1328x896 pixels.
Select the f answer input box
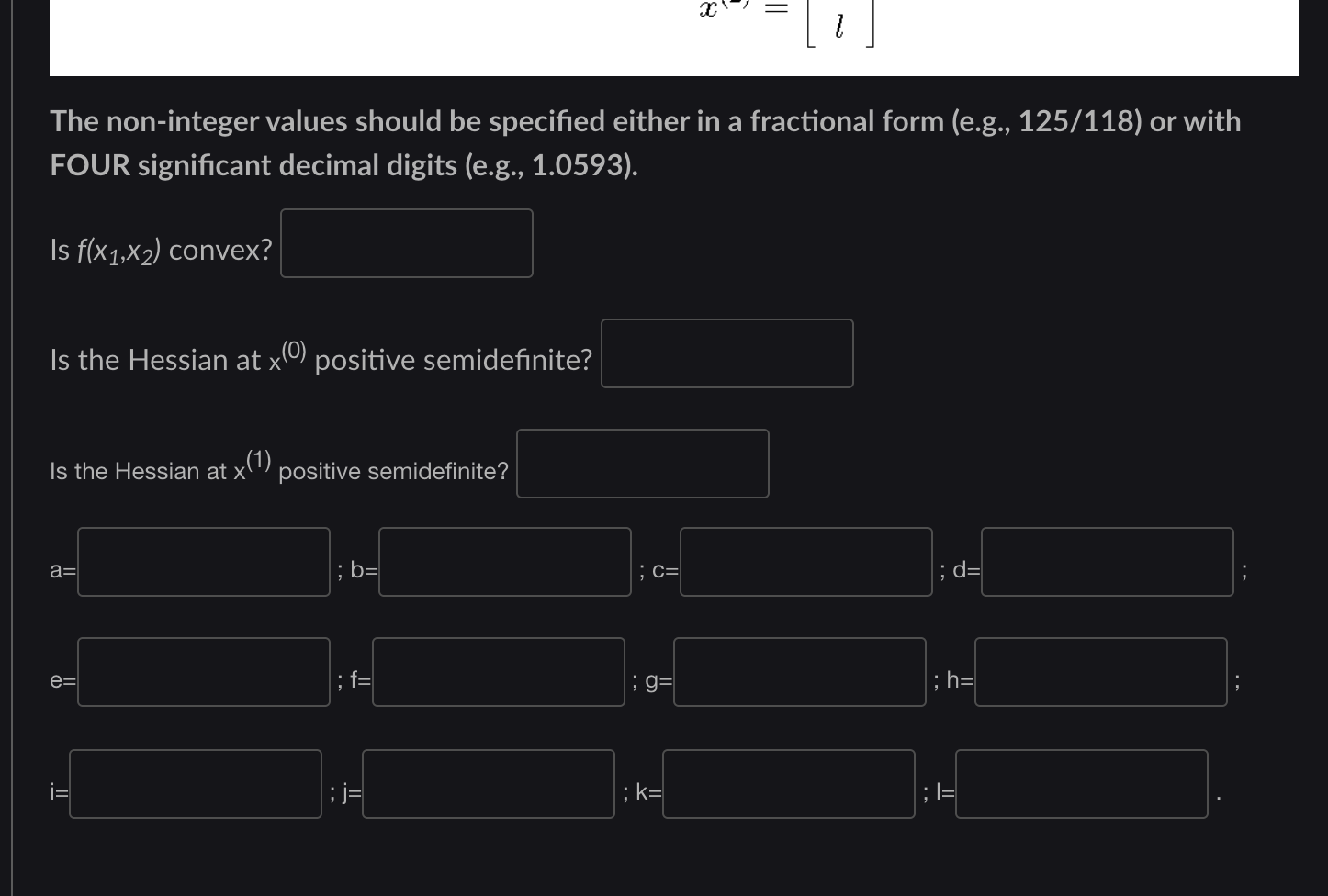pyautogui.click(x=499, y=673)
